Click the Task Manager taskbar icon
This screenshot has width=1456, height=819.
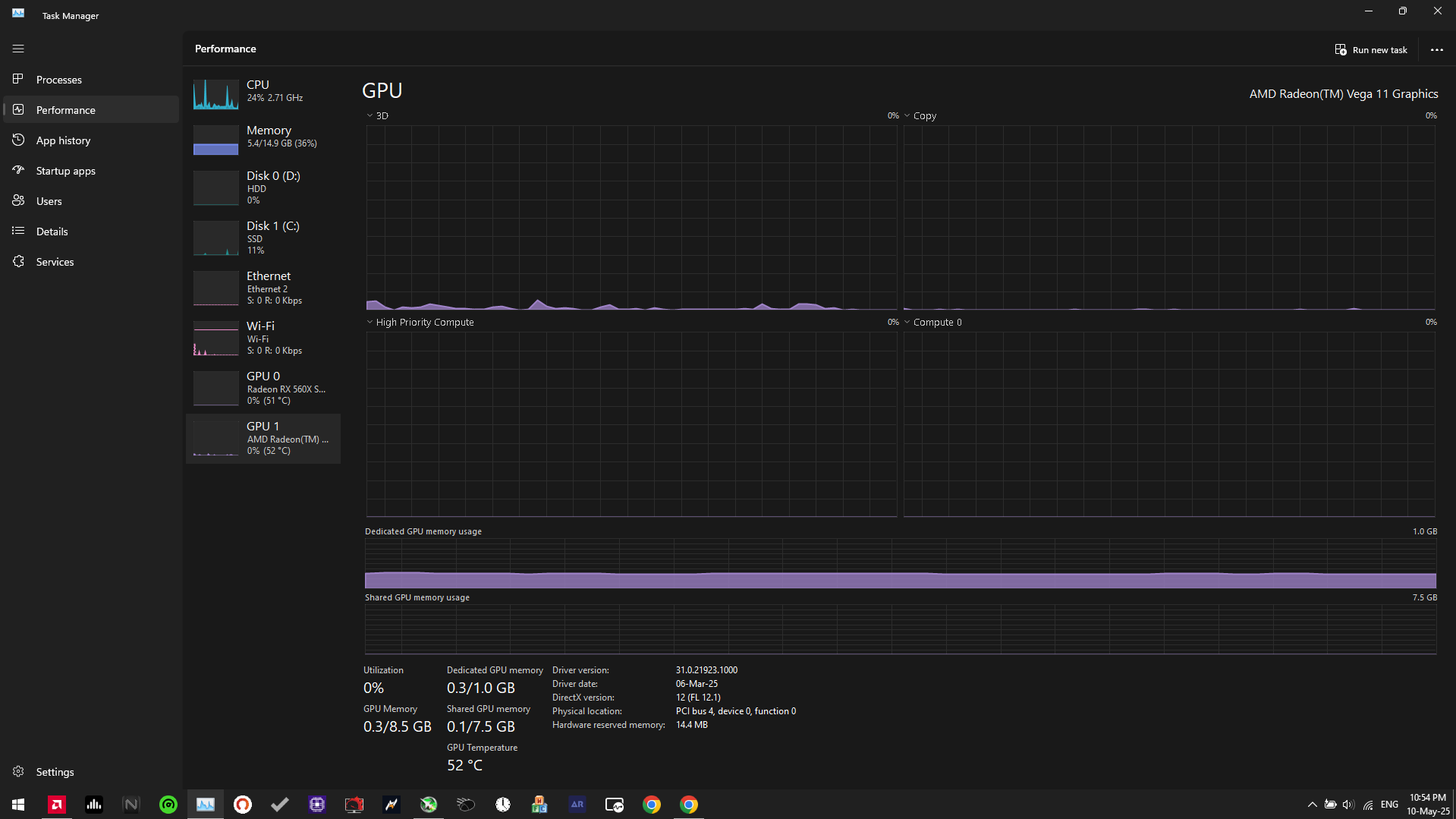click(206, 805)
